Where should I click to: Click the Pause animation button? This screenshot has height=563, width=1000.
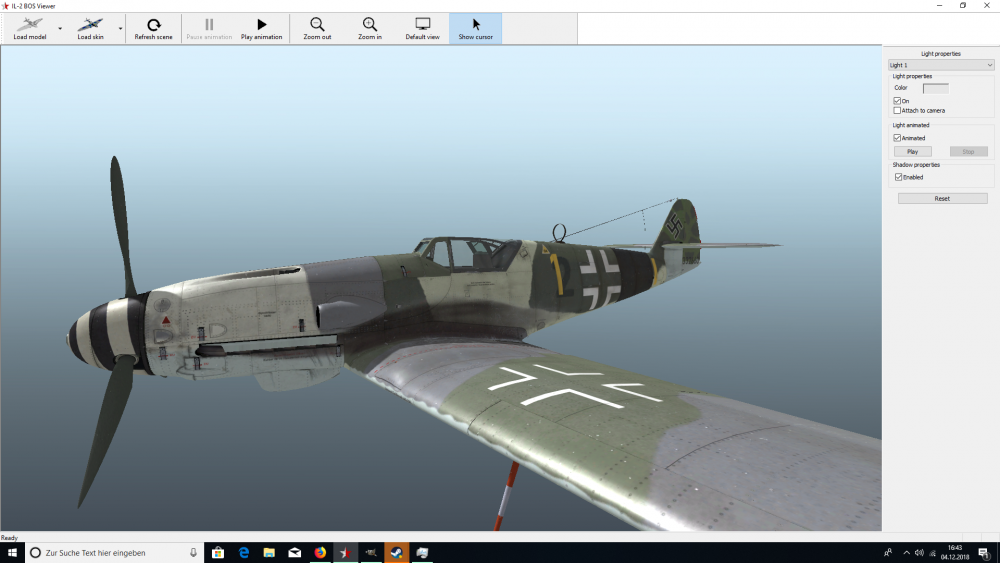pyautogui.click(x=209, y=29)
